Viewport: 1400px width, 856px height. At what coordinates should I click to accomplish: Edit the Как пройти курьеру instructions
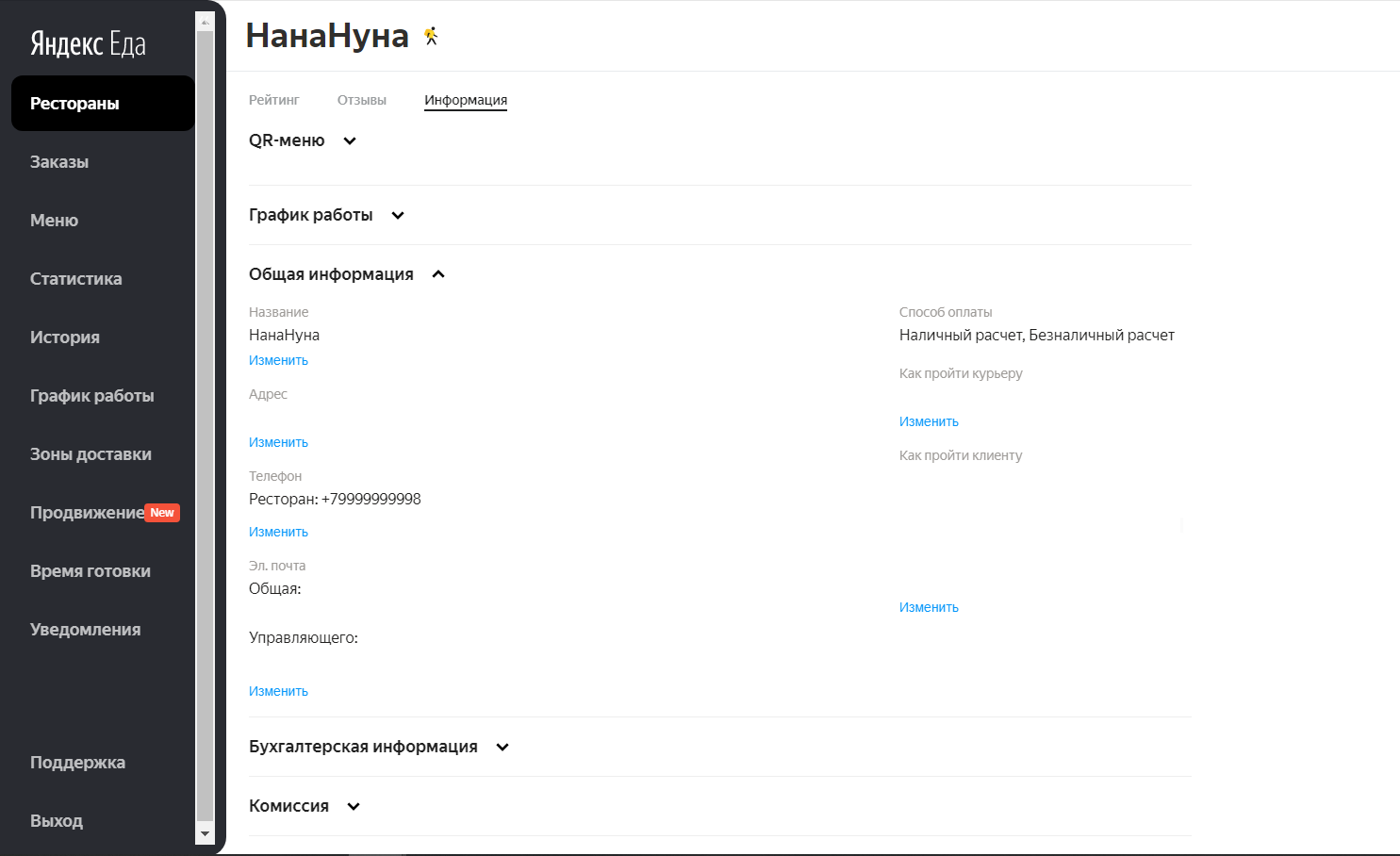click(929, 421)
